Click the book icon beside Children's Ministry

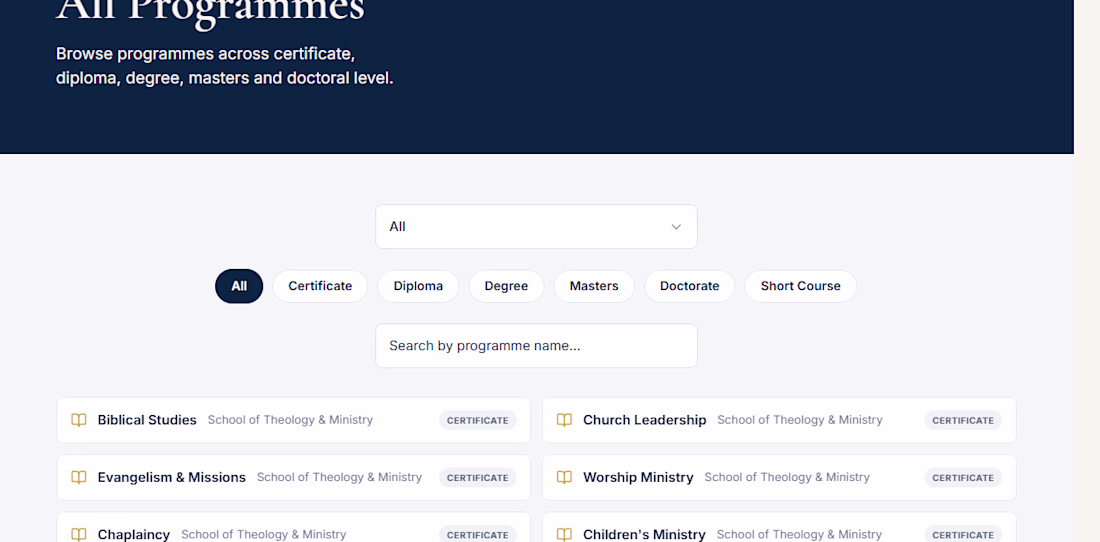click(564, 534)
